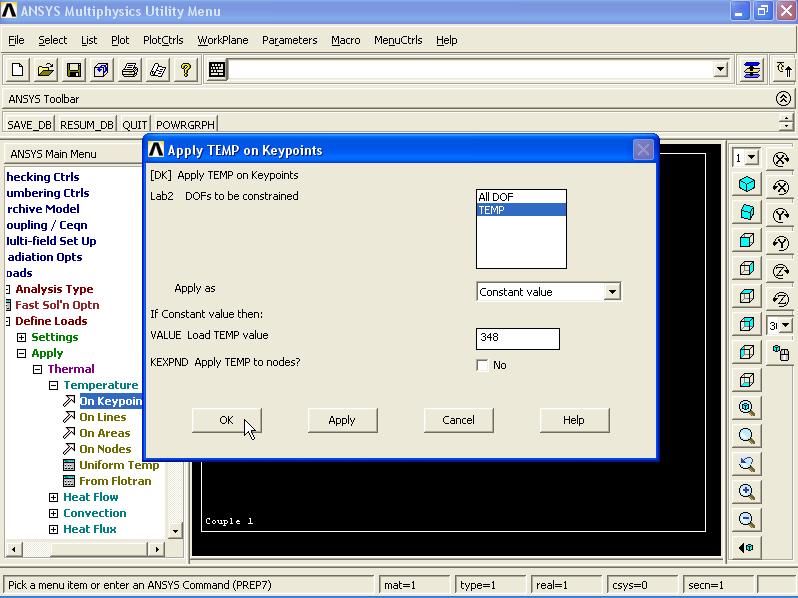This screenshot has height=598, width=798.
Task: Expand the Heat Flux tree node
Action: 53,529
